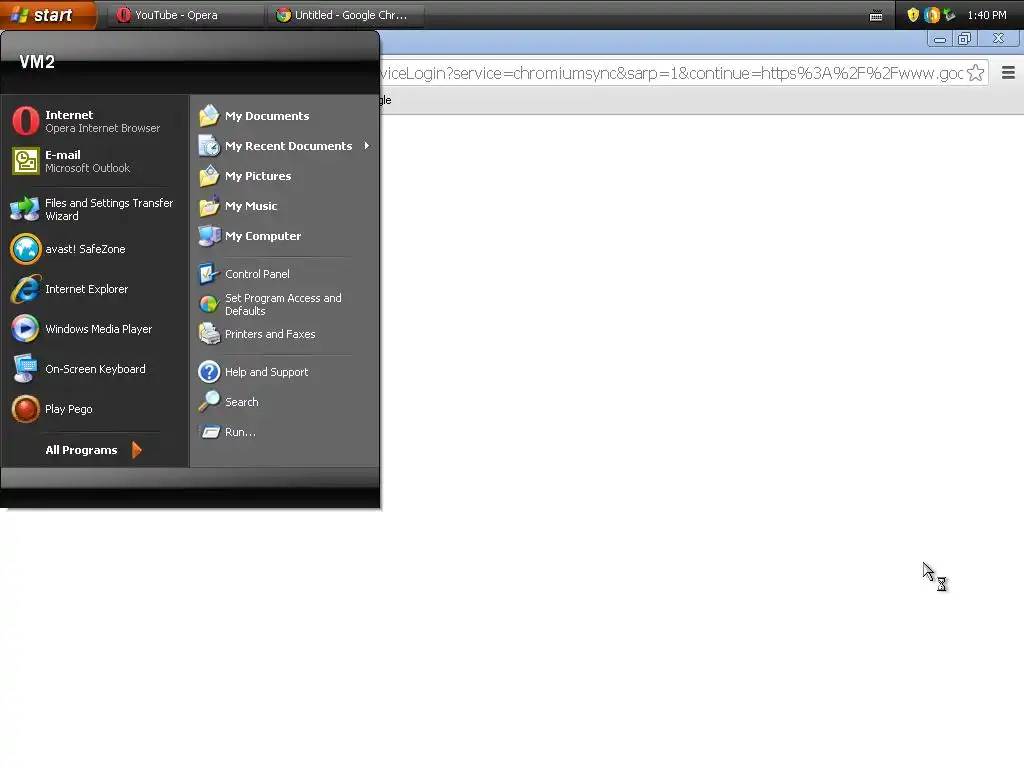Image resolution: width=1024 pixels, height=768 pixels.
Task: Open My Documents folder icon
Action: click(209, 116)
